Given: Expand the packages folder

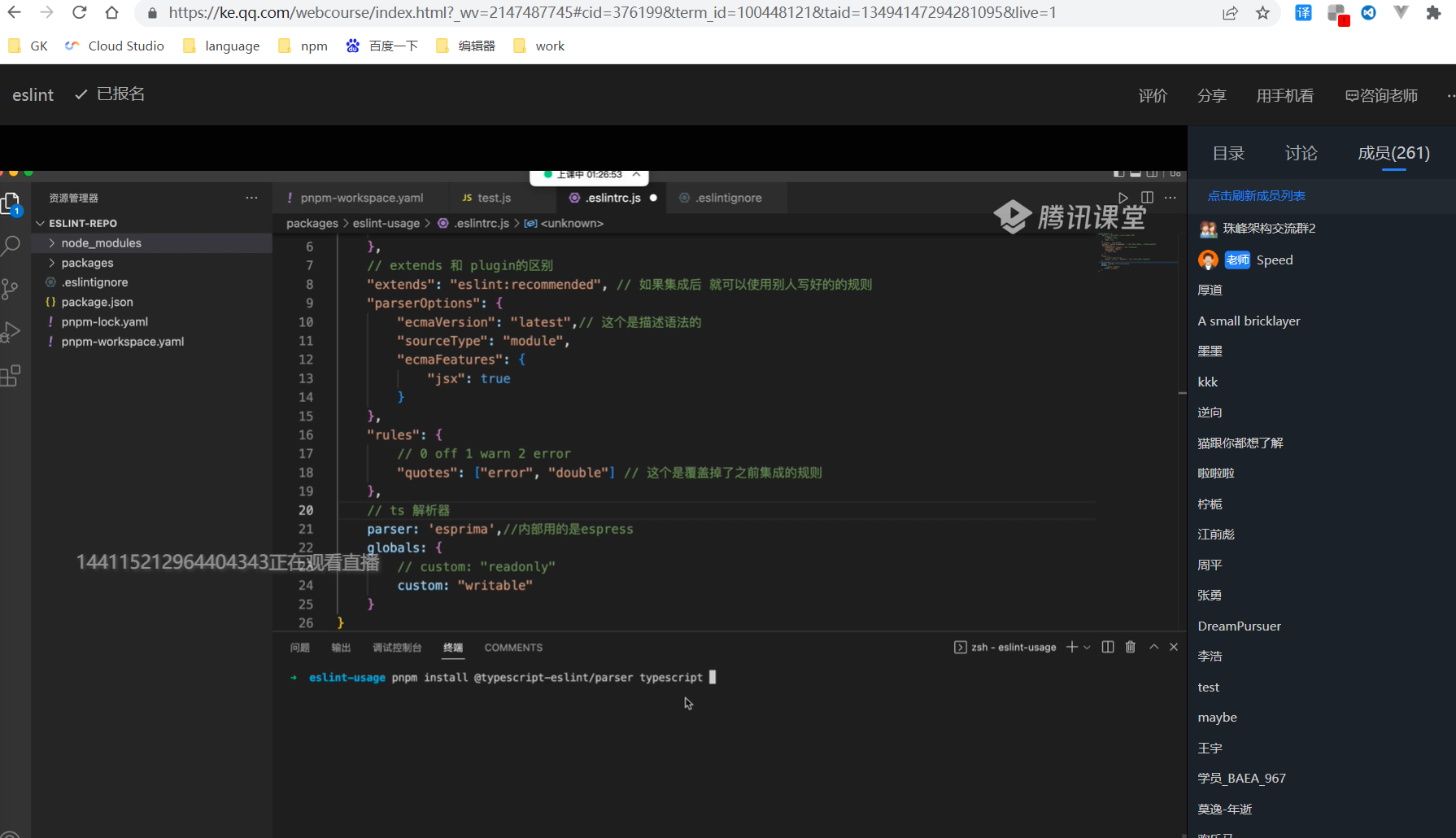Looking at the screenshot, I should pyautogui.click(x=87, y=263).
